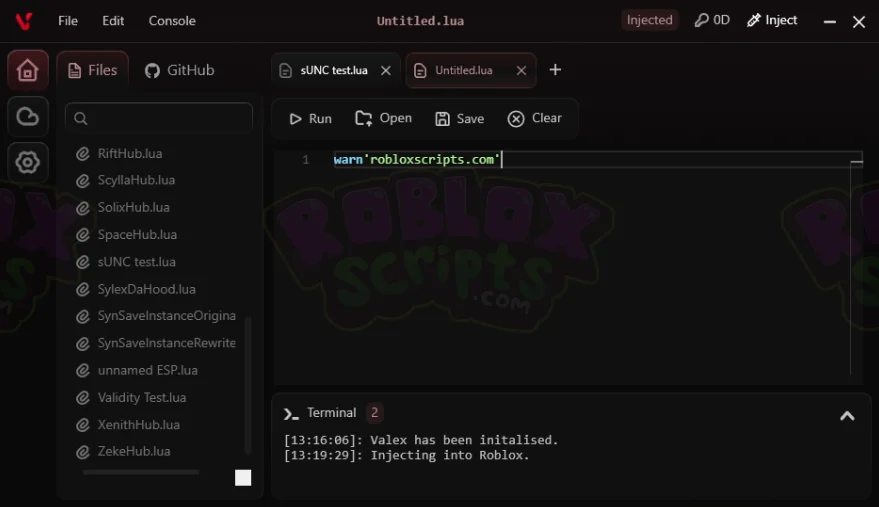Run the current script
Screen dimensions: 879x507
coord(310,119)
